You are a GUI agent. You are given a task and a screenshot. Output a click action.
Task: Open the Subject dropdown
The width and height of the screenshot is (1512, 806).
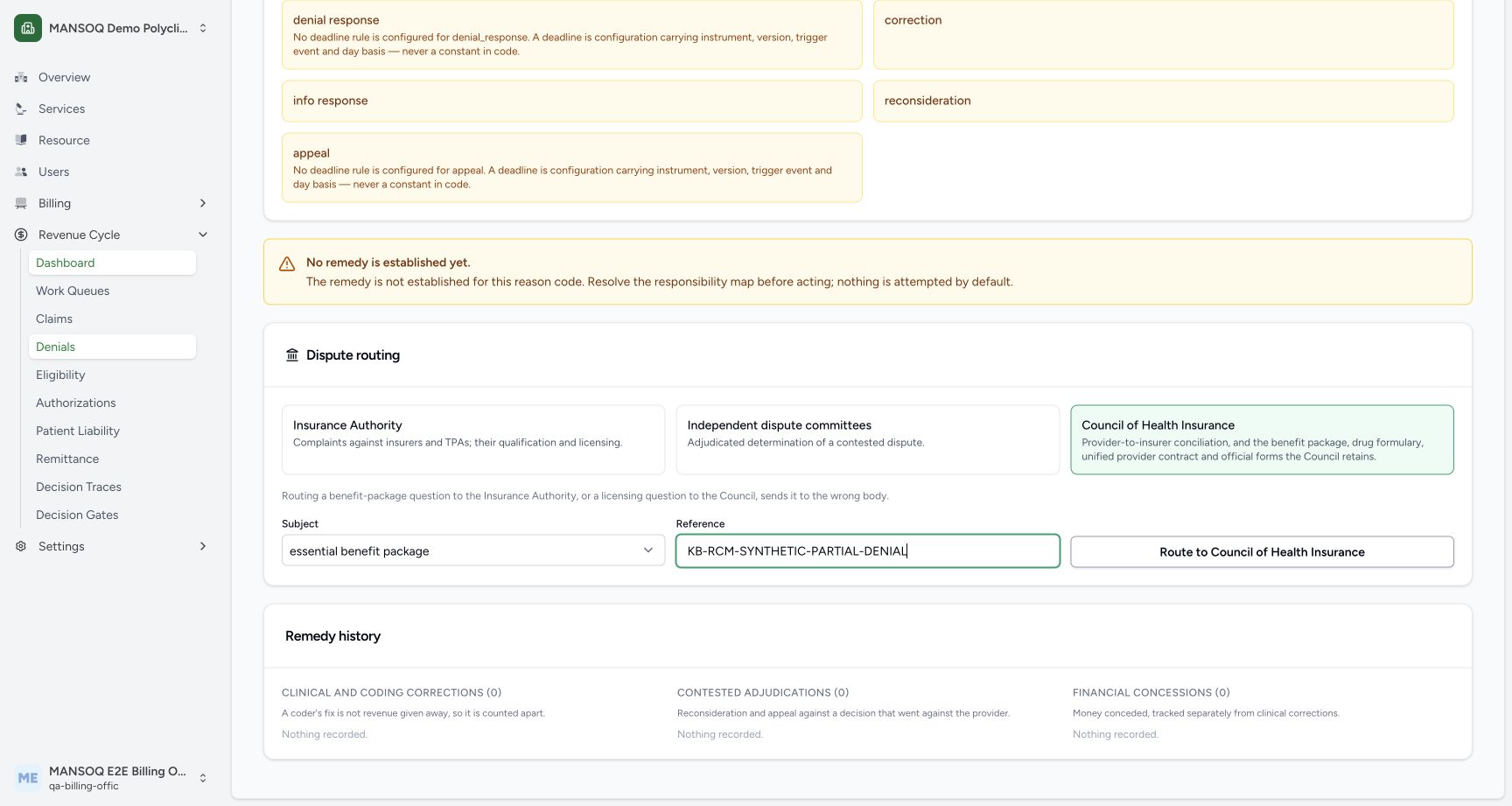tap(473, 550)
